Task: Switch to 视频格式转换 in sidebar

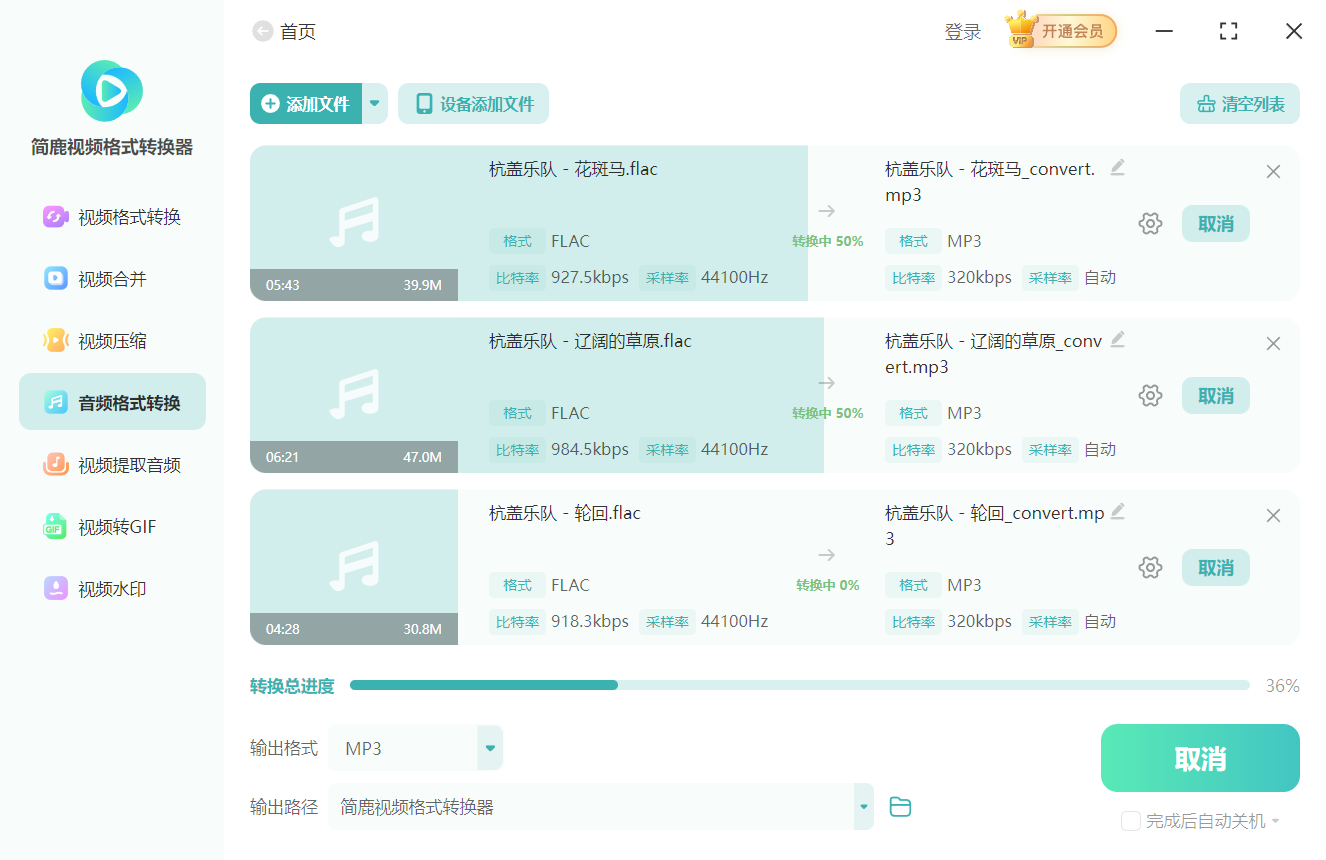Action: coord(112,217)
